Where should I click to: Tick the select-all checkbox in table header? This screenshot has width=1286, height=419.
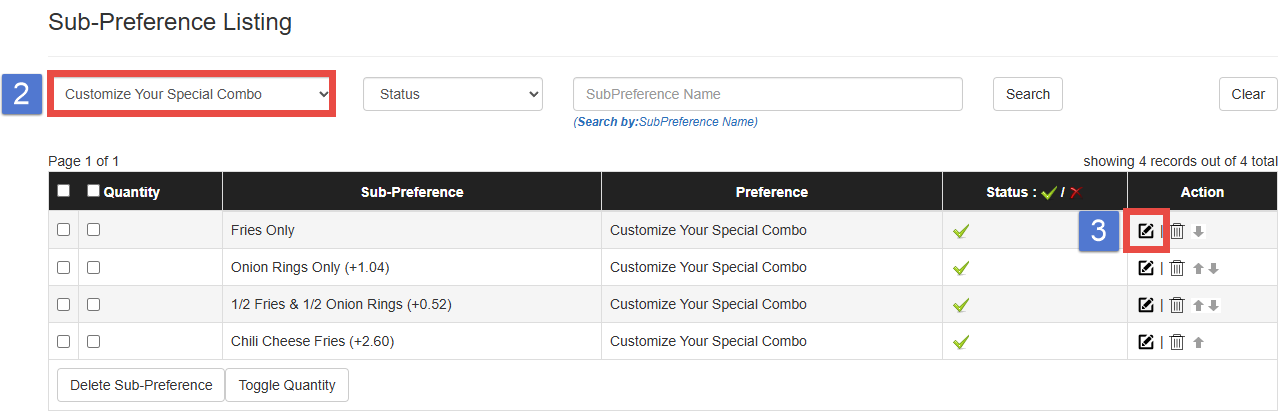64,191
